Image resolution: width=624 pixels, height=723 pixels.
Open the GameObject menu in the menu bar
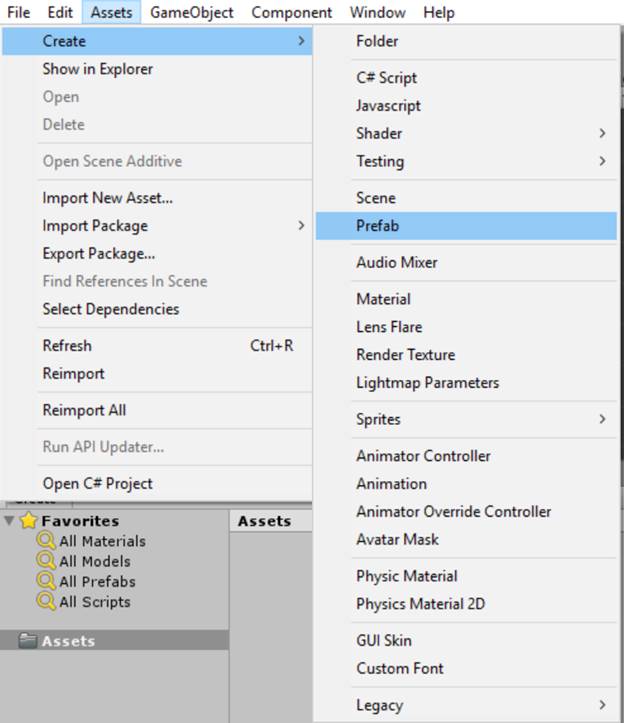192,13
